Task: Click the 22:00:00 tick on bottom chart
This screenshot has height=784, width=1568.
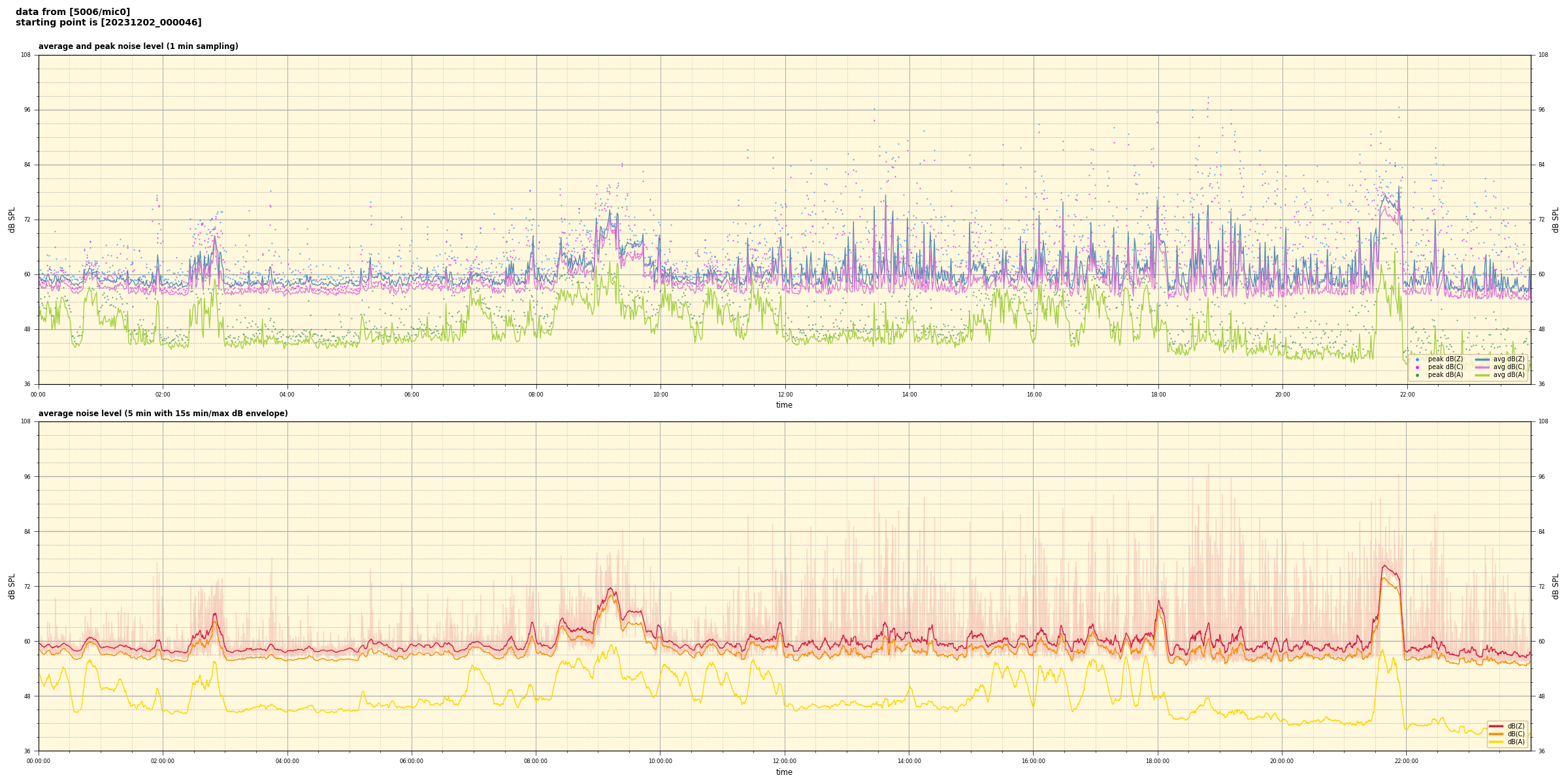Action: click(x=1407, y=761)
